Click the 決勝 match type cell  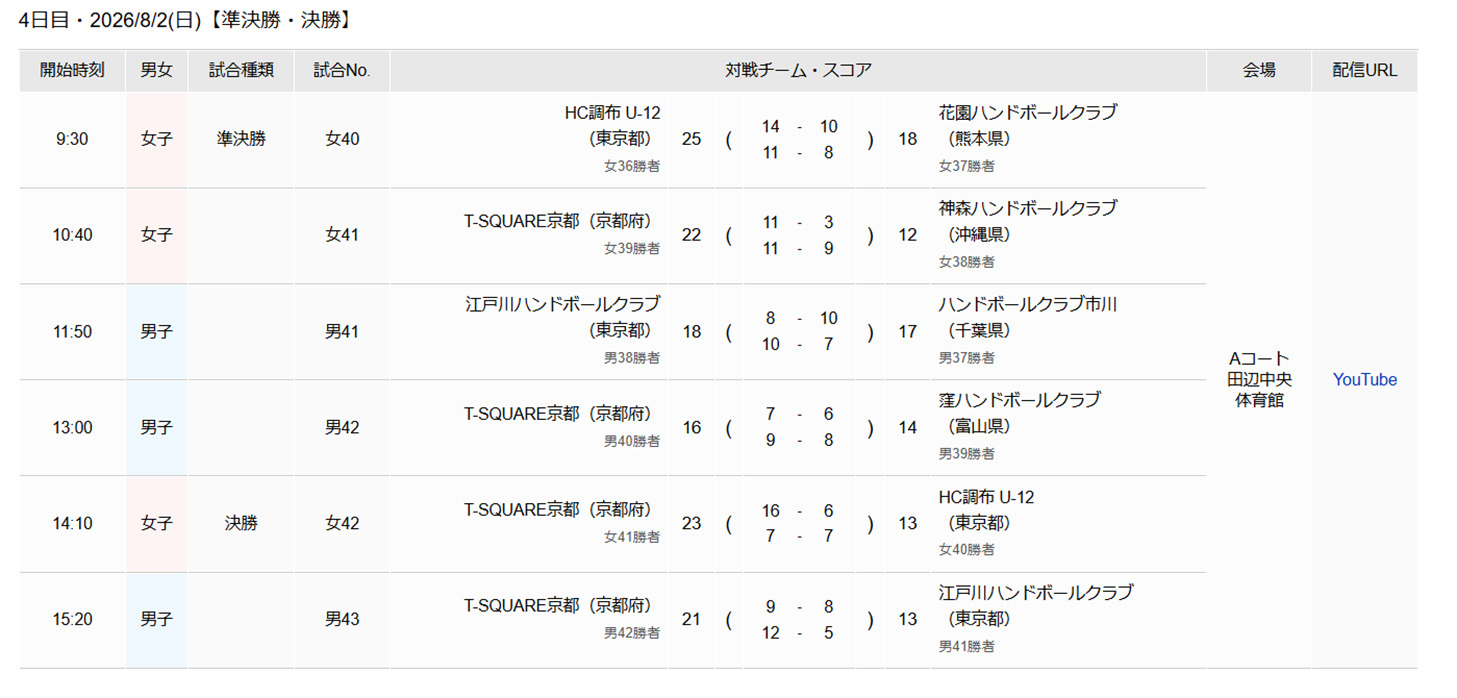pyautogui.click(x=241, y=523)
